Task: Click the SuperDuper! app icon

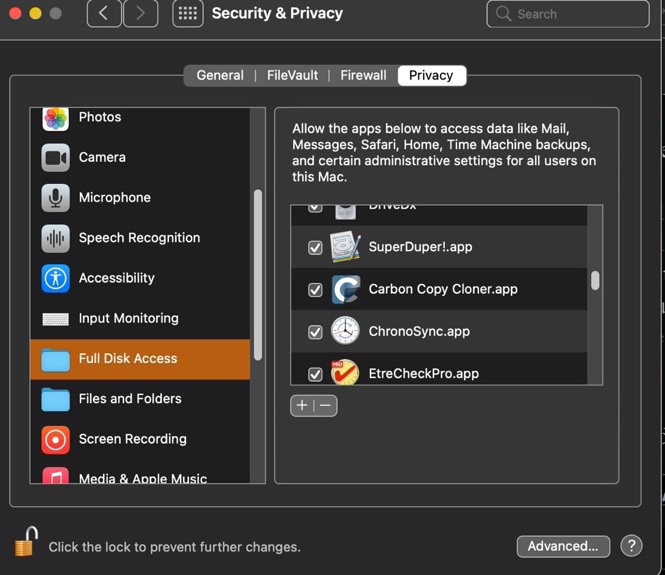Action: [x=346, y=247]
